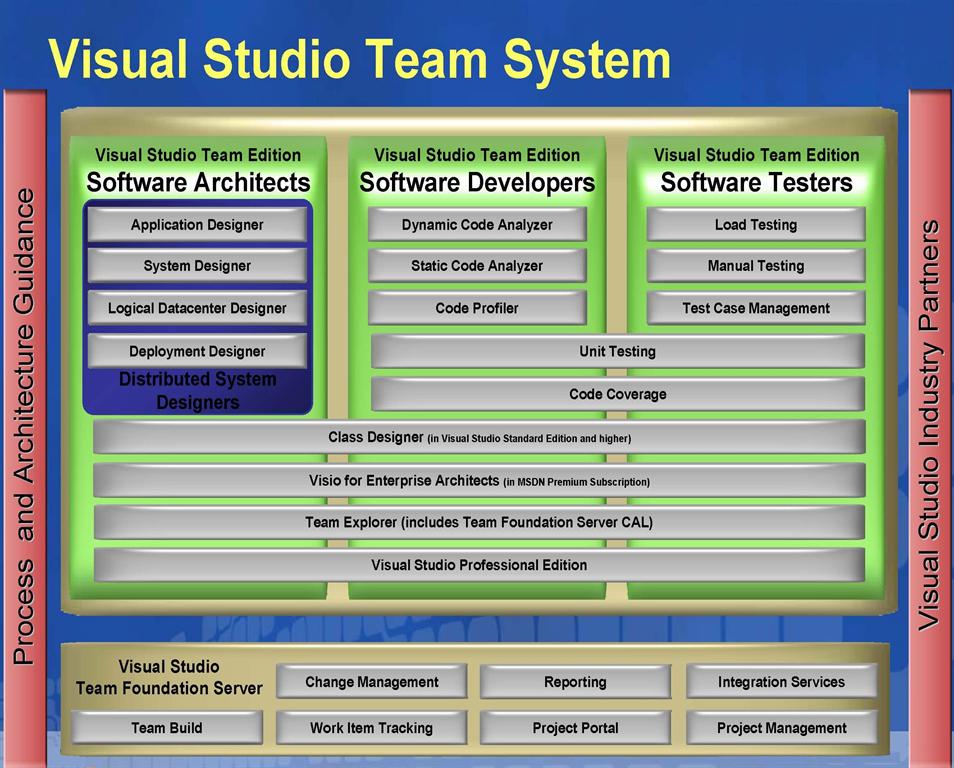Click the Code Profiler box
Screen dimensions: 954x768
[477, 308]
